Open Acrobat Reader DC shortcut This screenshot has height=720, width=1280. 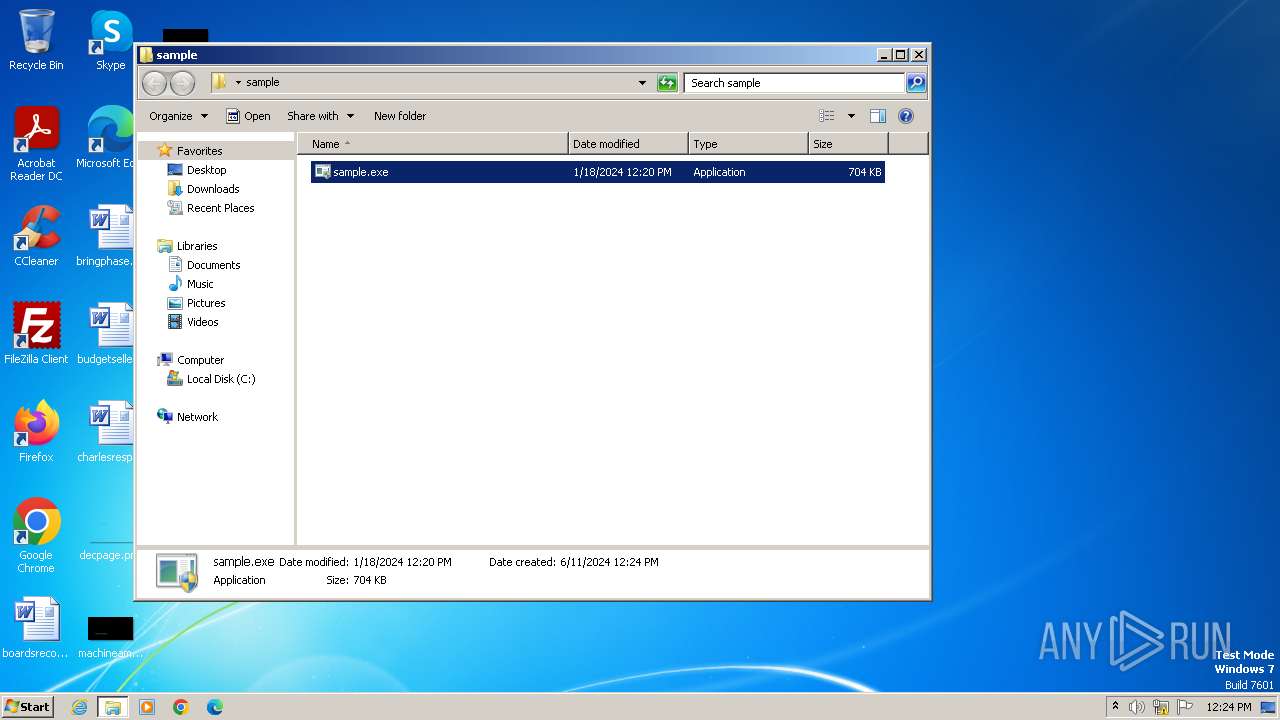(x=36, y=144)
